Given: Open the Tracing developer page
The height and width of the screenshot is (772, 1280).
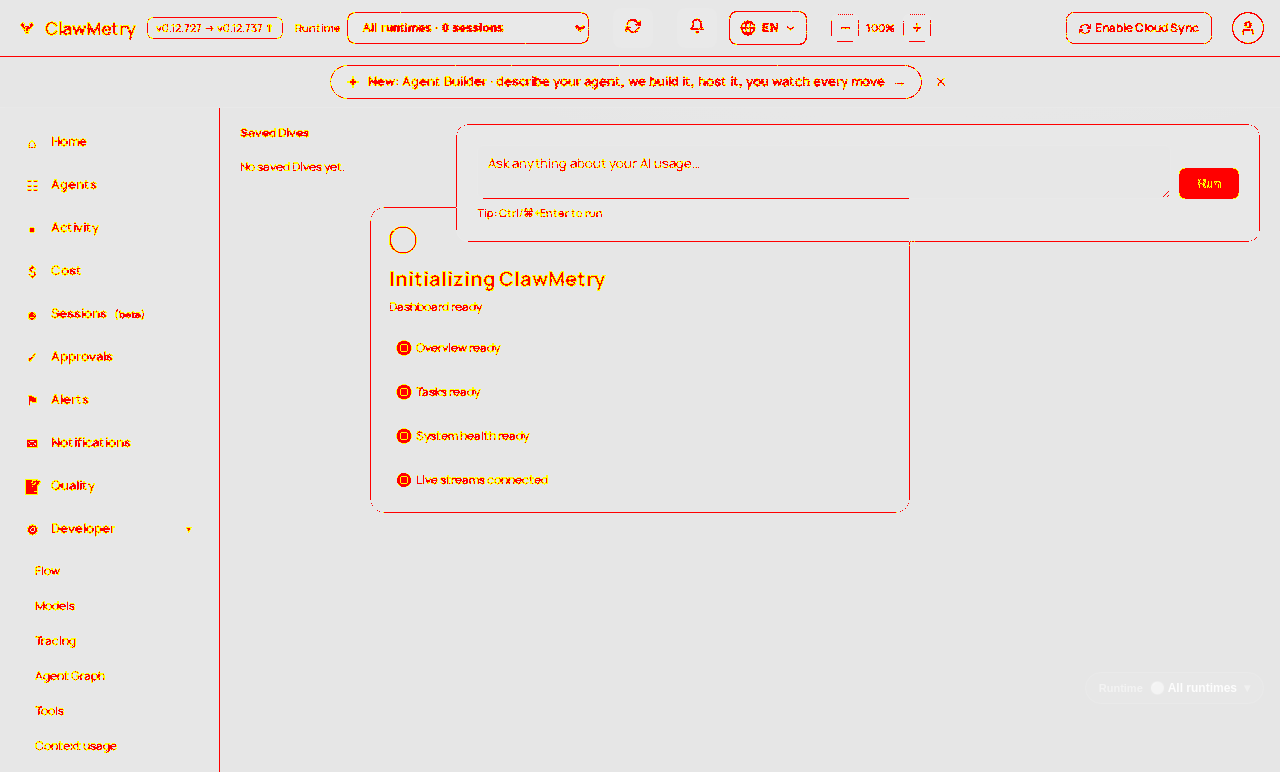Looking at the screenshot, I should pos(55,641).
